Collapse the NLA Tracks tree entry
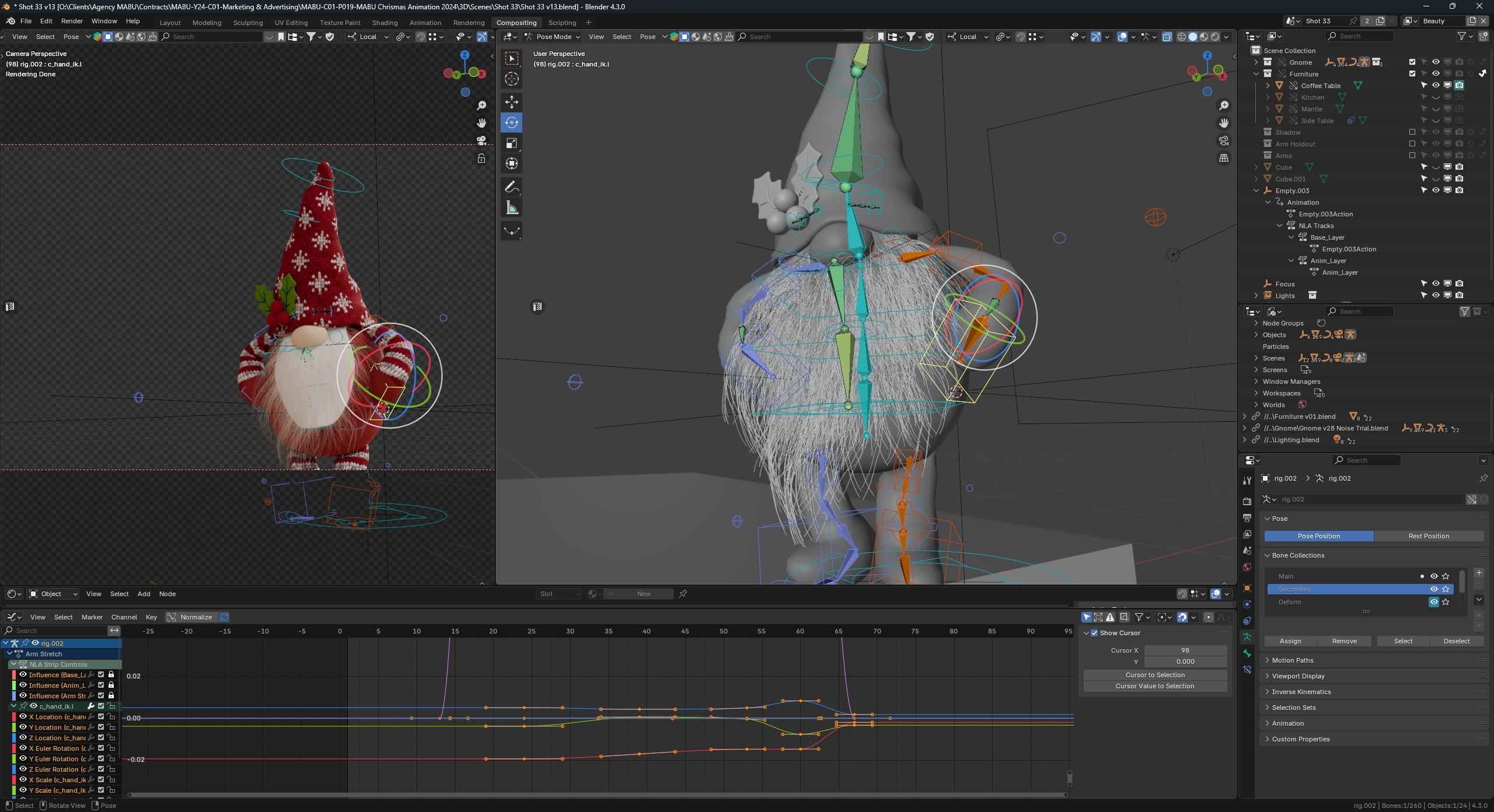The image size is (1494, 812). (1279, 225)
